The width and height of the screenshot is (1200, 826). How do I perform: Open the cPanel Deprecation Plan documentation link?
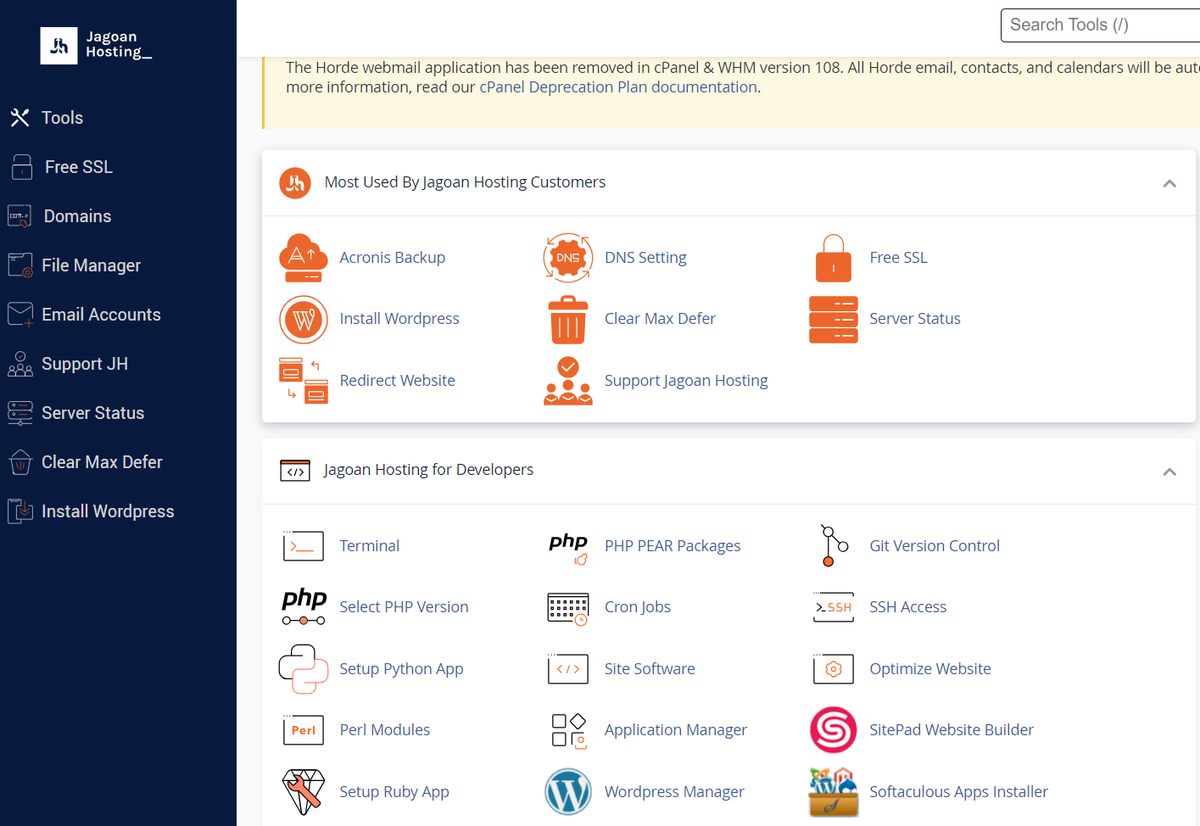pyautogui.click(x=618, y=87)
